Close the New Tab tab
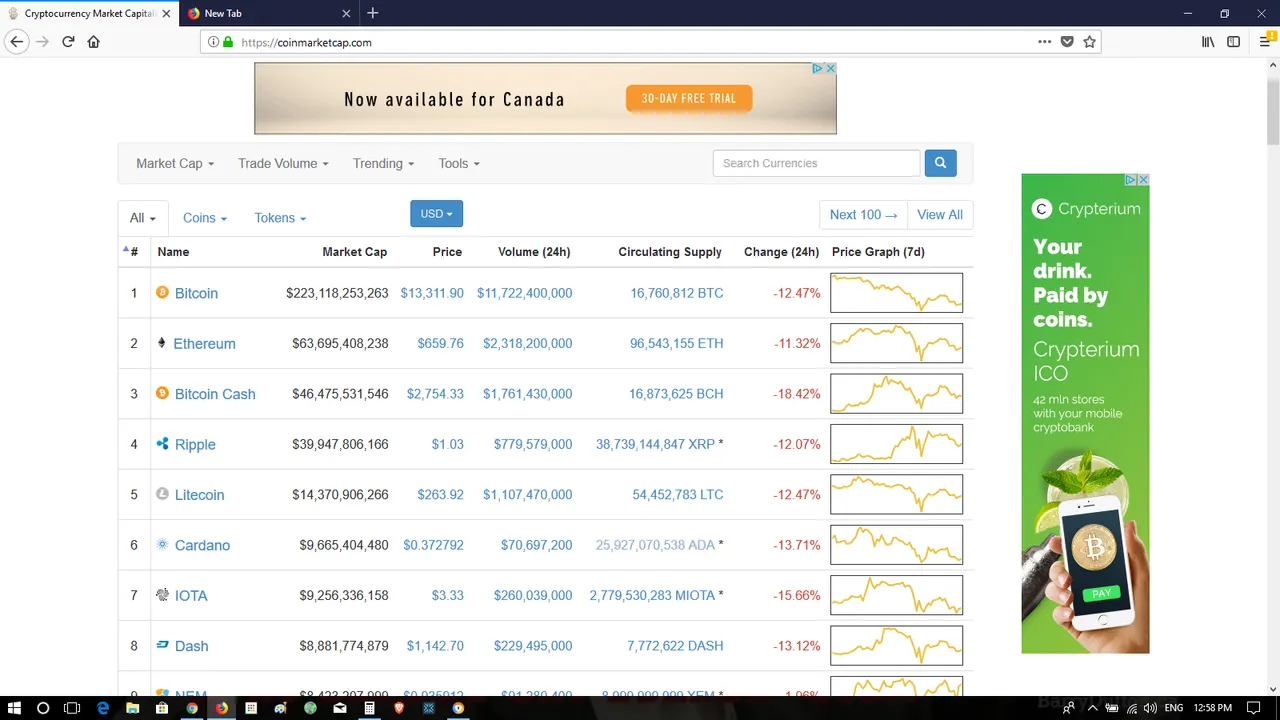Image resolution: width=1280 pixels, height=720 pixels. (x=347, y=14)
